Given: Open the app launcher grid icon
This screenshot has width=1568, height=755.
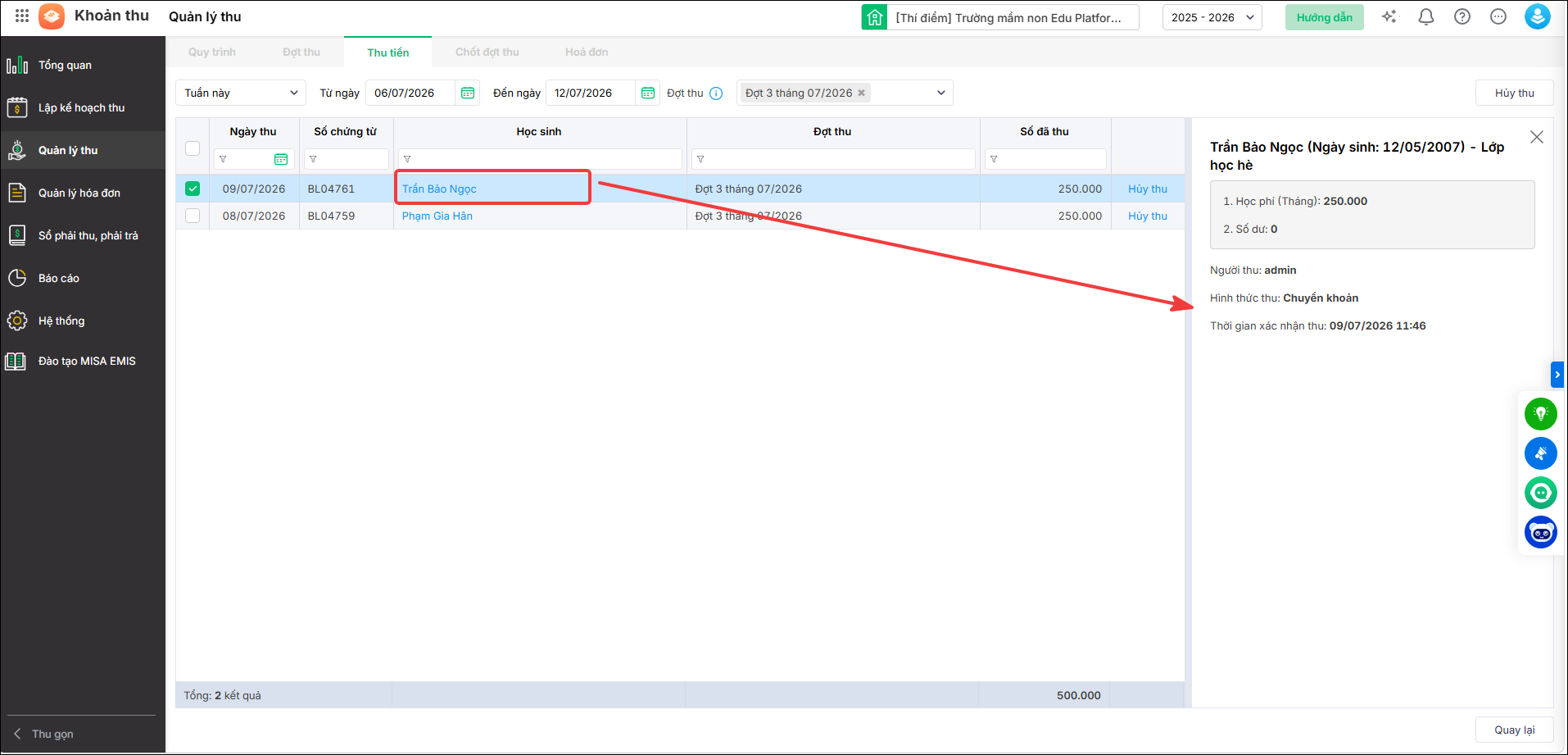Looking at the screenshot, I should pos(22,16).
